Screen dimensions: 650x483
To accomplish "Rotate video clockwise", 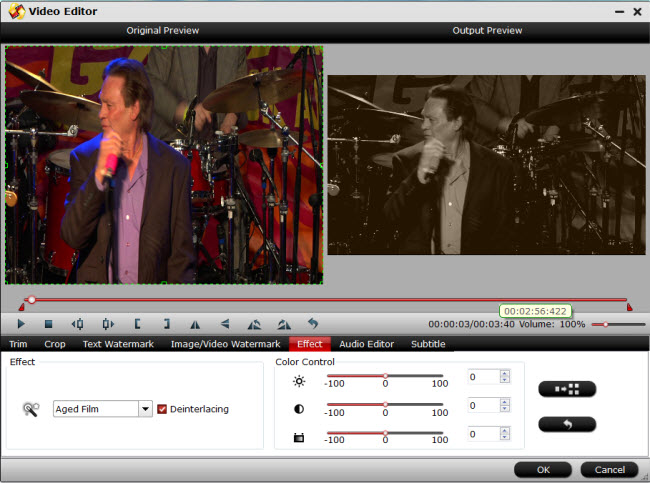I will (x=284, y=324).
